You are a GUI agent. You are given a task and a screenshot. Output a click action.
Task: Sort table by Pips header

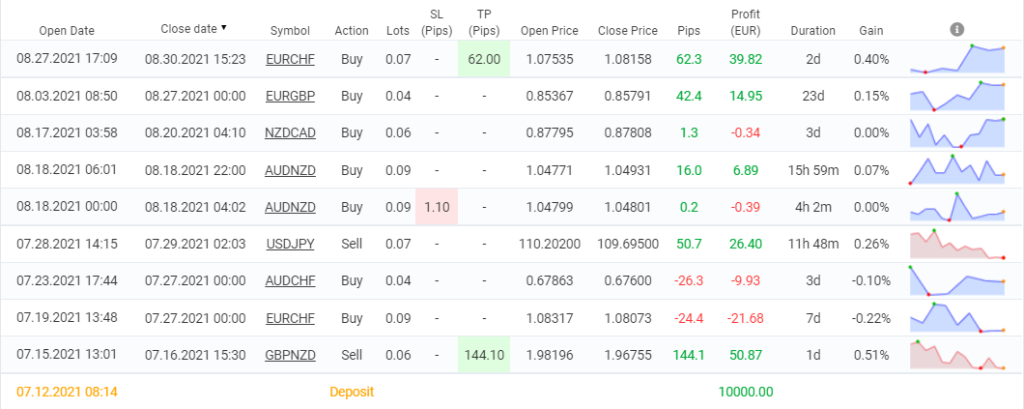689,31
